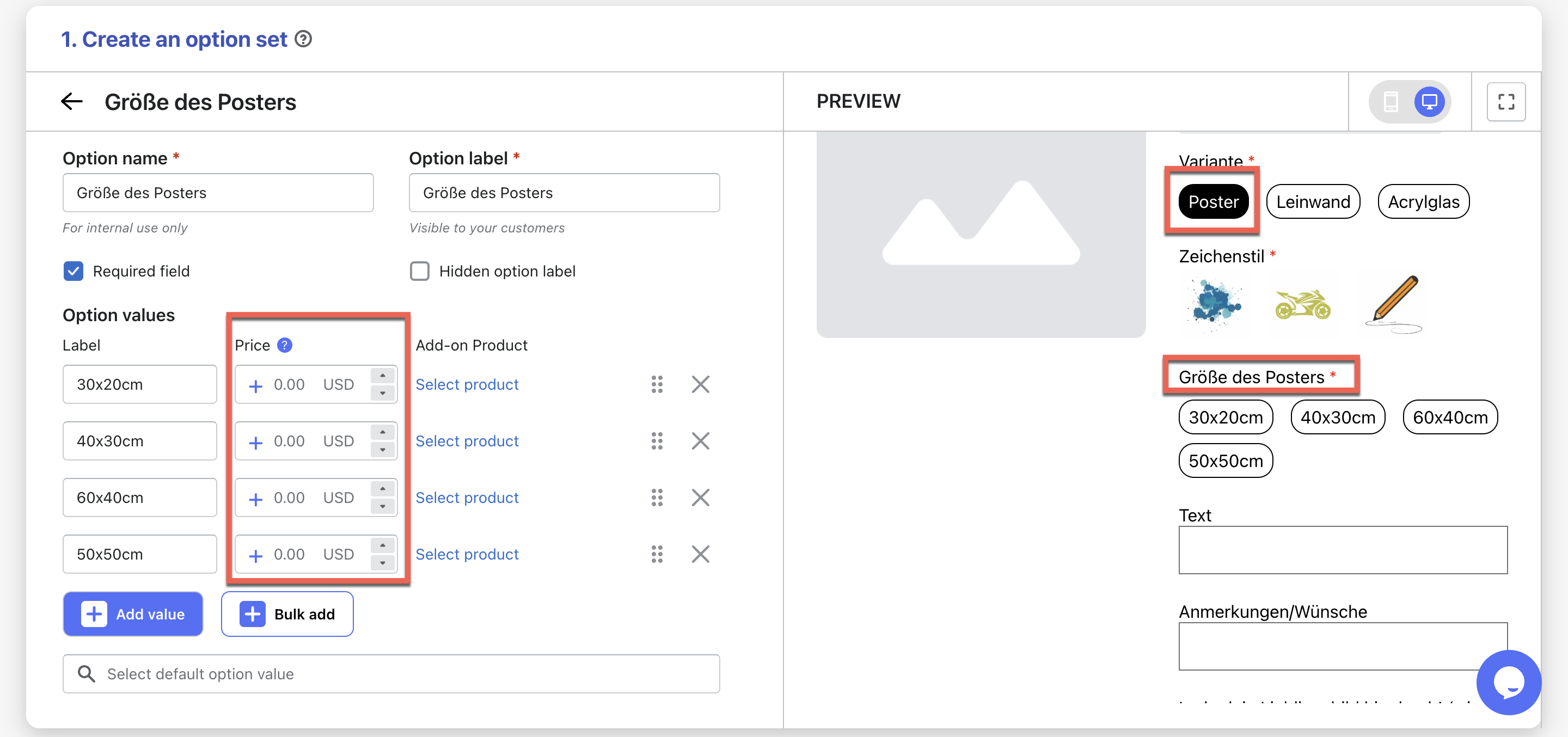Switch preview to mobile device view
Viewport: 1568px width, 737px height.
click(x=1391, y=102)
